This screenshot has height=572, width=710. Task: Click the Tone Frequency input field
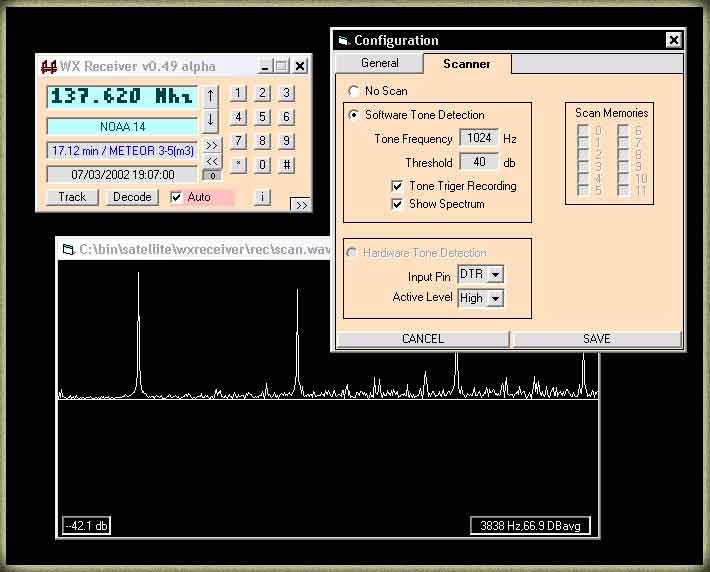[479, 139]
